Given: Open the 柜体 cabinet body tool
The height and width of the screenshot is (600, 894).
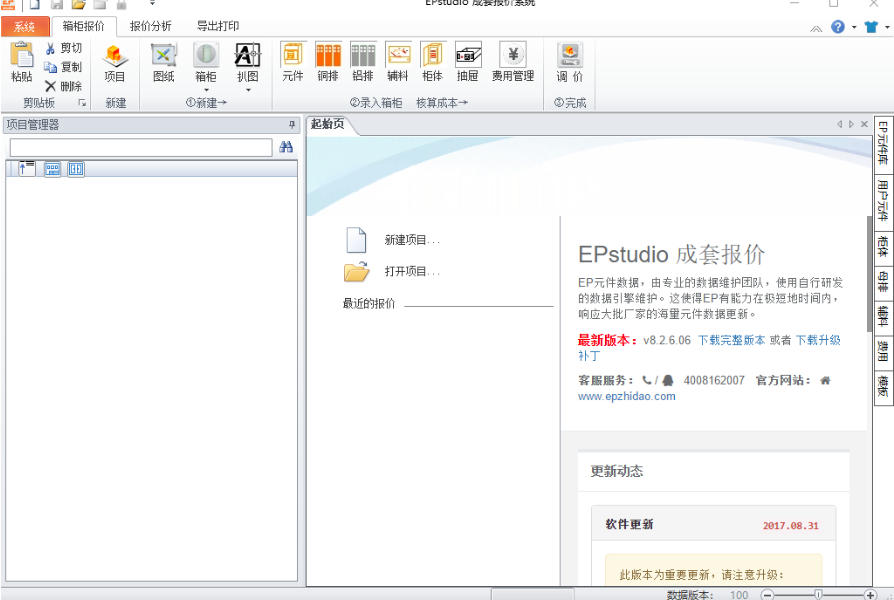Looking at the screenshot, I should pyautogui.click(x=432, y=62).
